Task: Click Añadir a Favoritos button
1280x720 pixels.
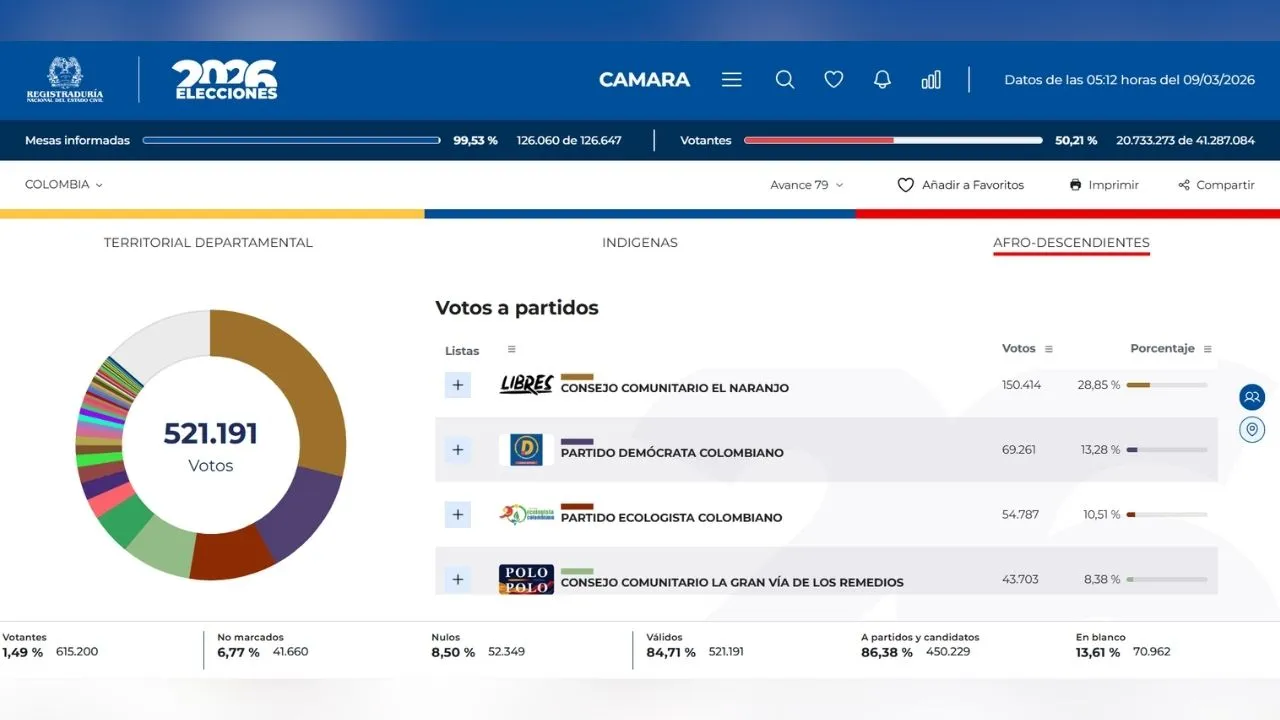Action: click(961, 185)
